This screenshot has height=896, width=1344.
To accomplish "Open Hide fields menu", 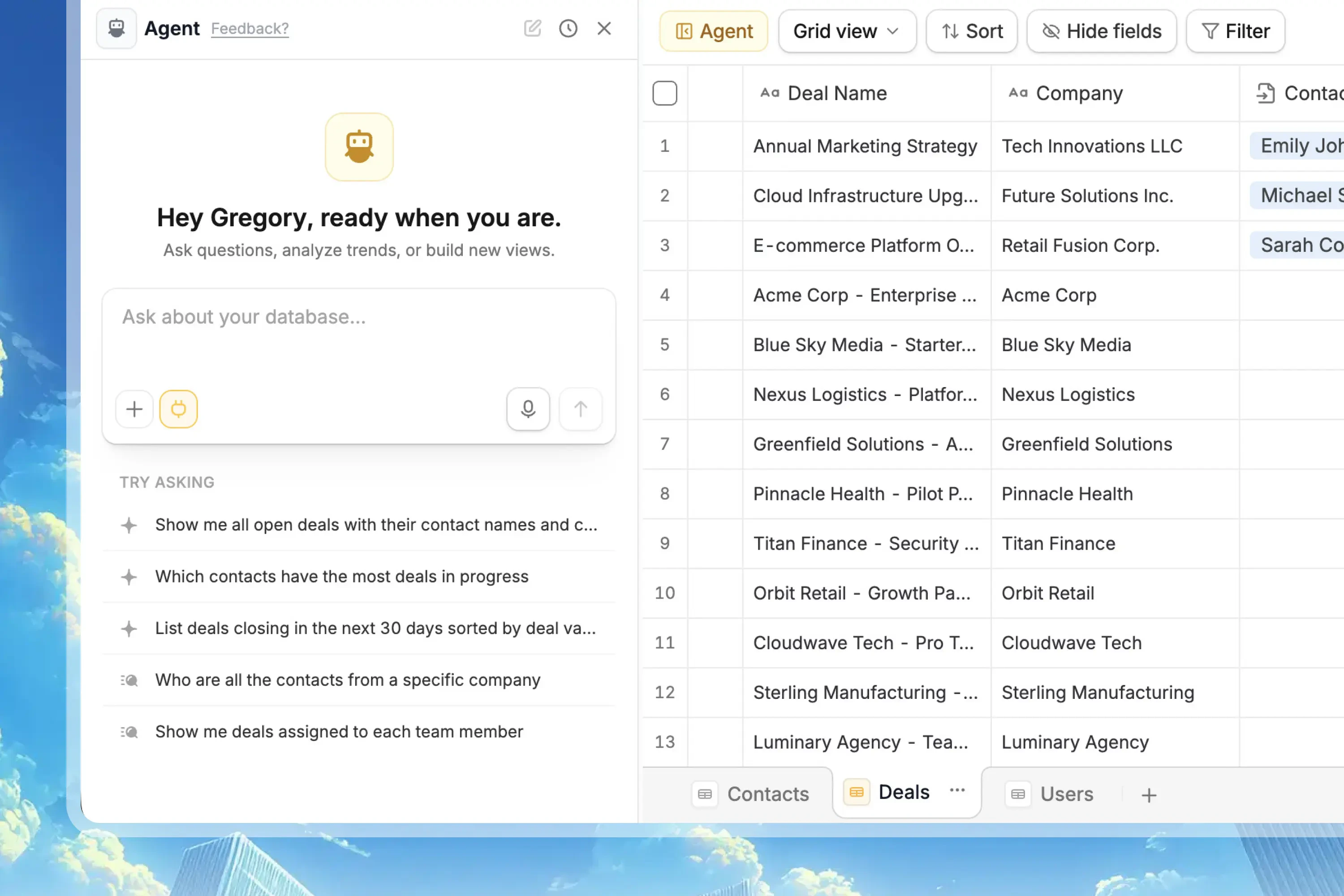I will point(1101,31).
